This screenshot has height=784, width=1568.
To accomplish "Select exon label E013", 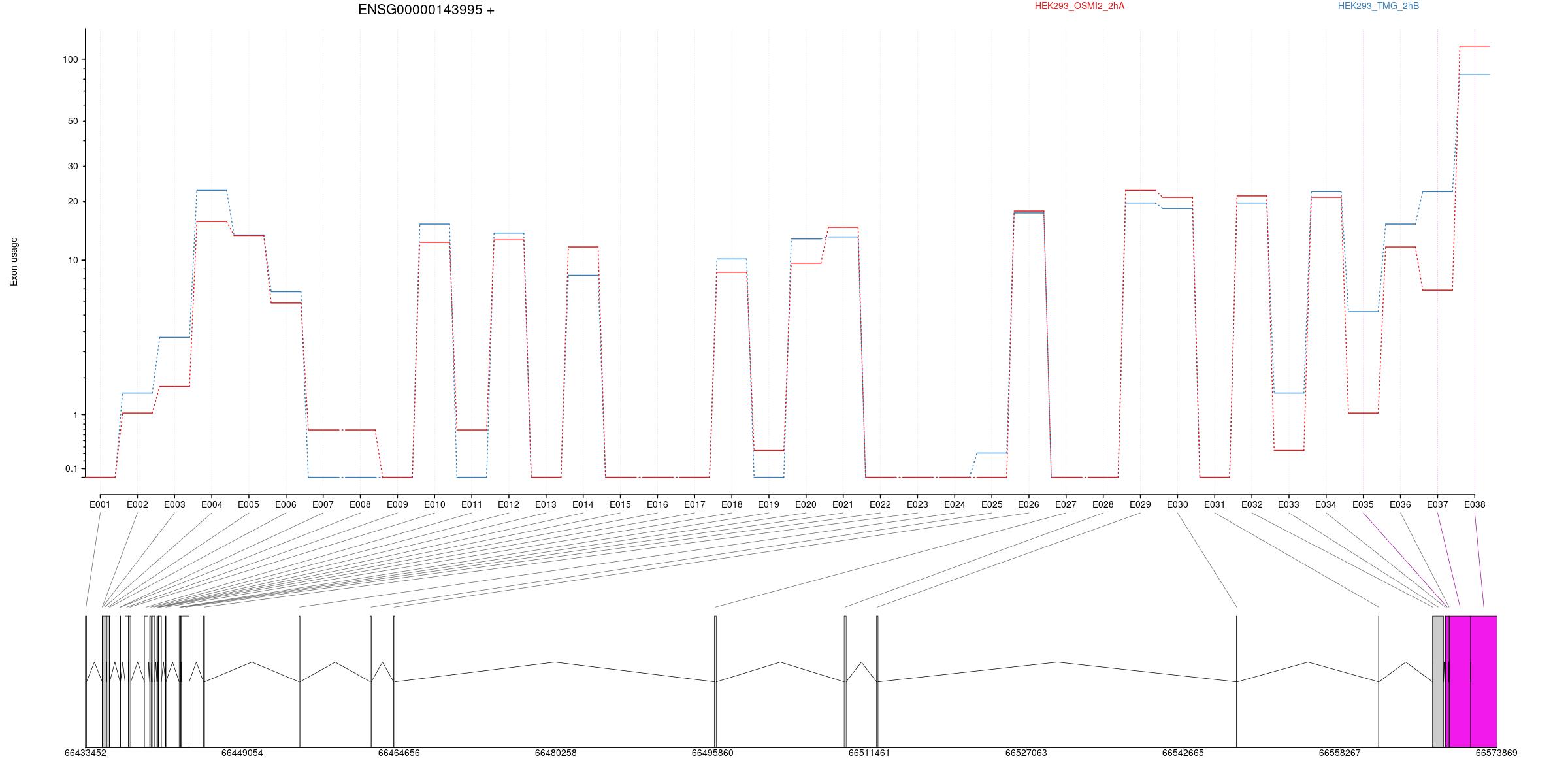I will click(x=546, y=504).
